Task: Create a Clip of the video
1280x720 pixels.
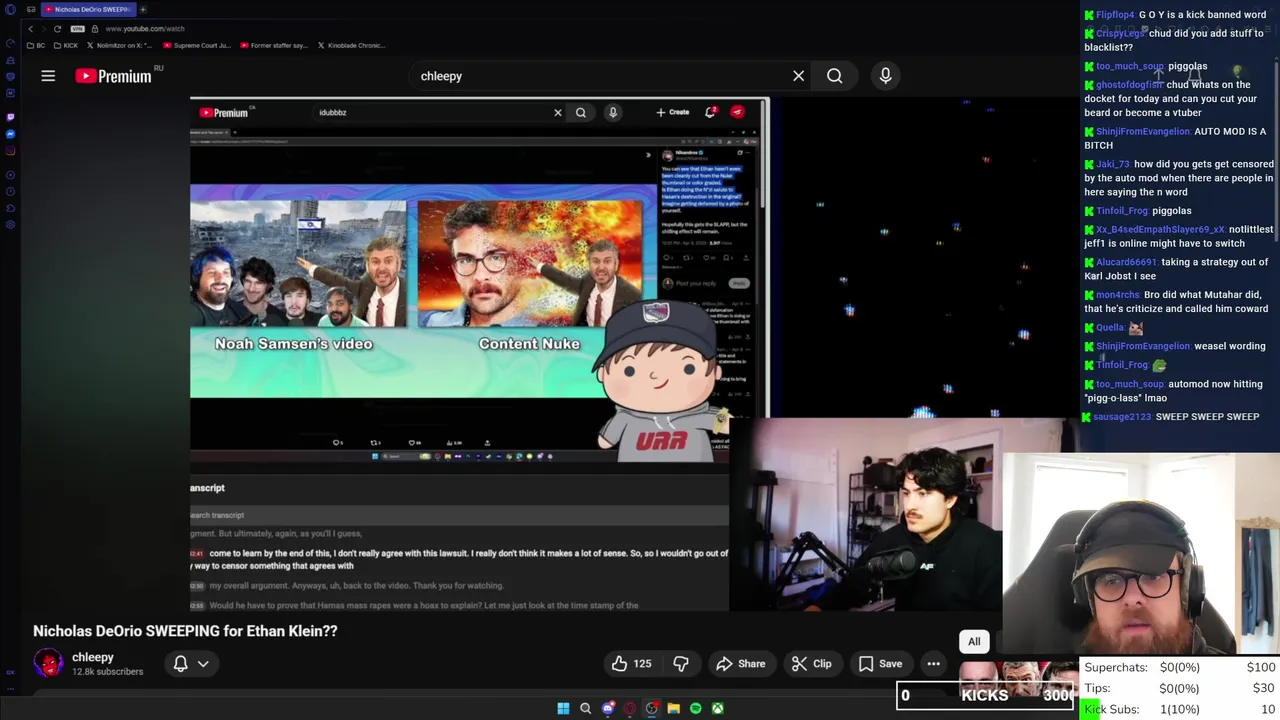Action: [x=811, y=664]
